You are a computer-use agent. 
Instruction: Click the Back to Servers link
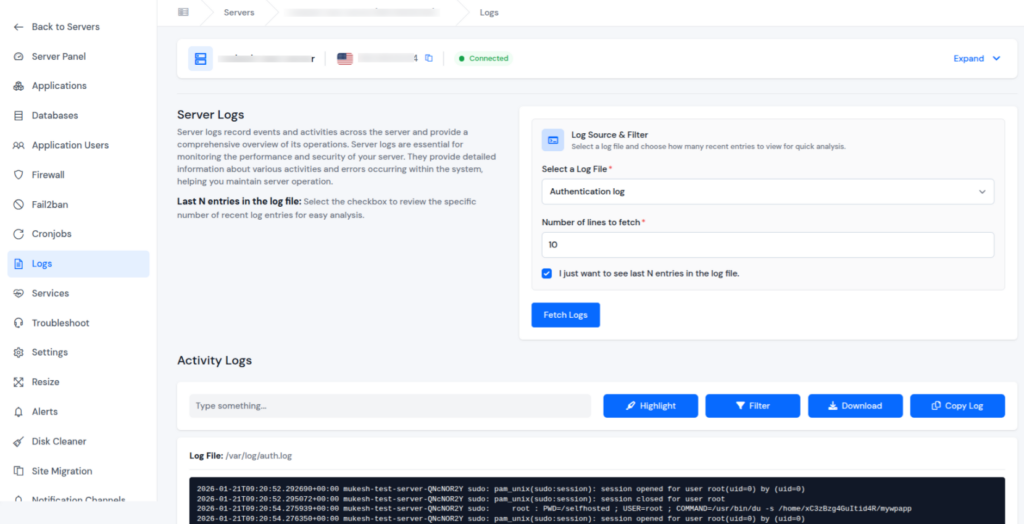point(65,27)
